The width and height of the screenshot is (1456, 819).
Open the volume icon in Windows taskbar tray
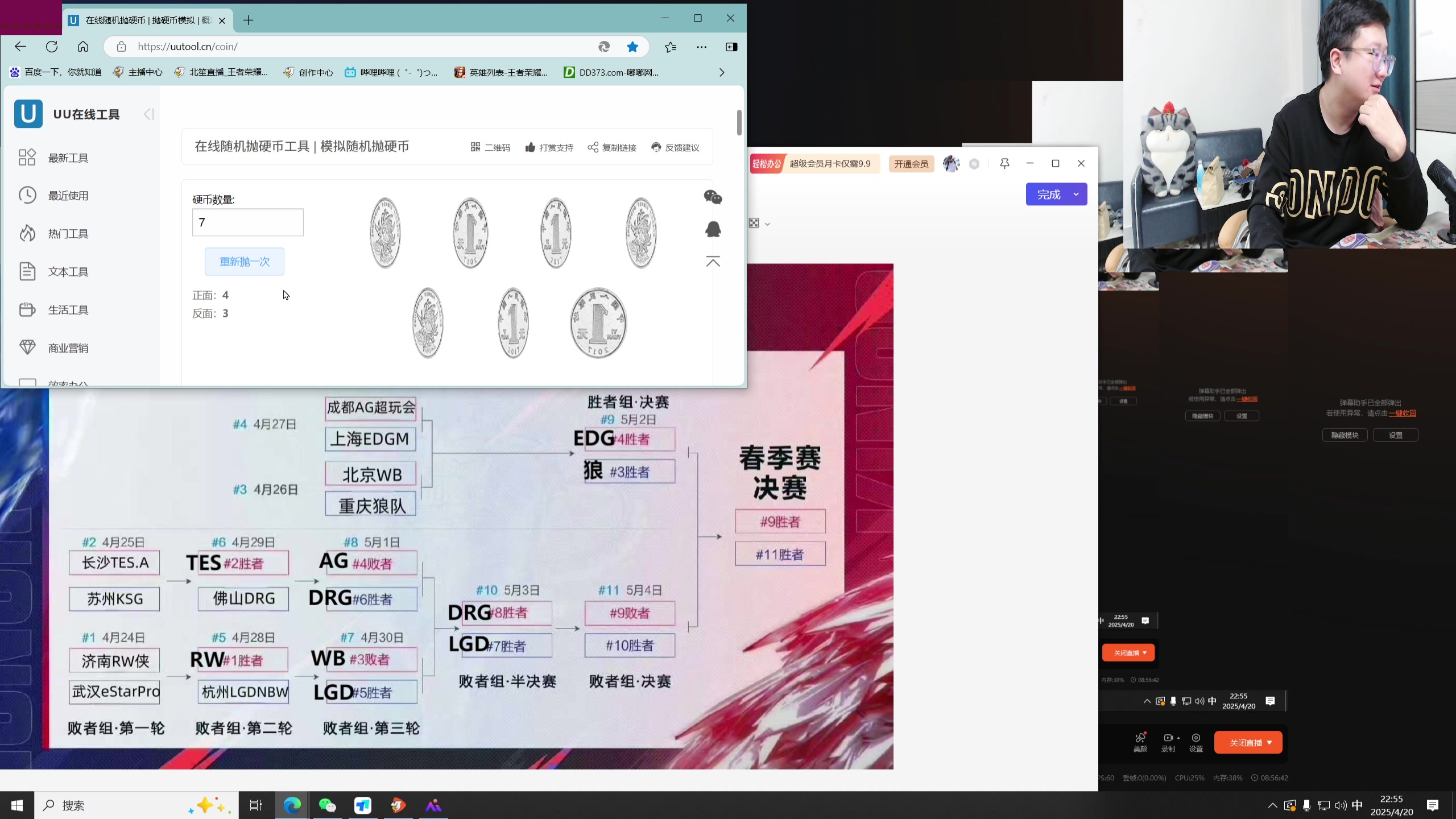pyautogui.click(x=1341, y=805)
